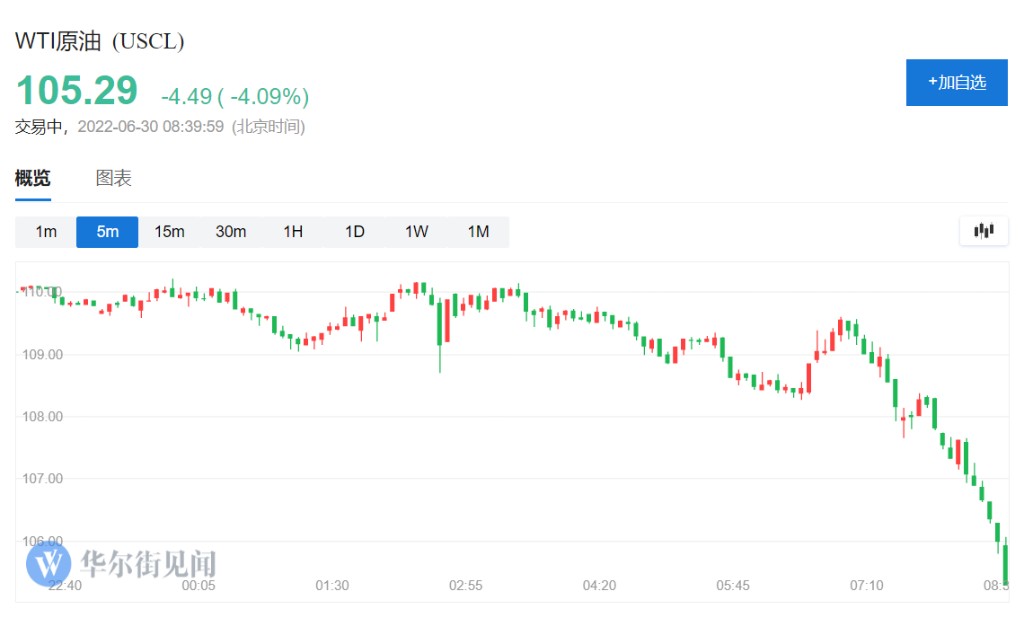Click the 108.00 price axis label
Viewport: 1024px width, 617px height.
tap(41, 416)
